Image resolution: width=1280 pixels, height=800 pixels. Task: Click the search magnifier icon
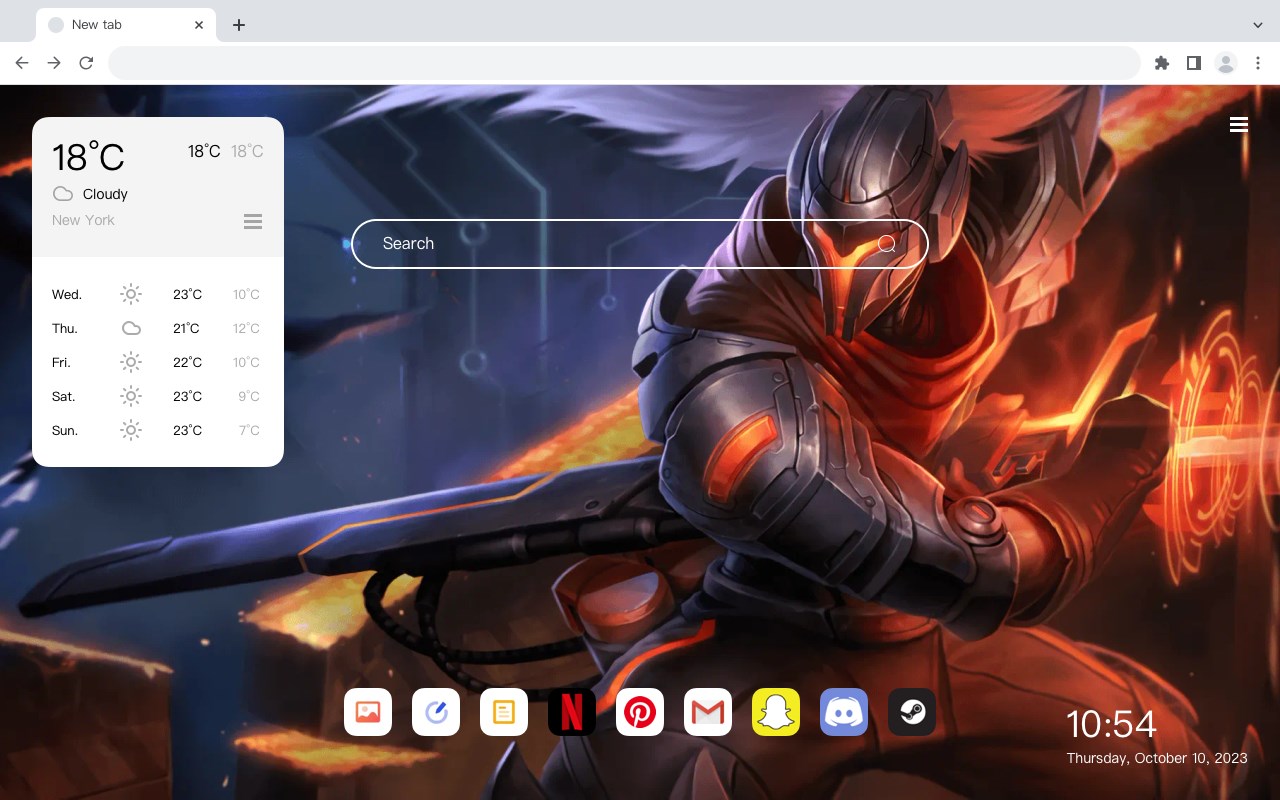[x=887, y=244]
